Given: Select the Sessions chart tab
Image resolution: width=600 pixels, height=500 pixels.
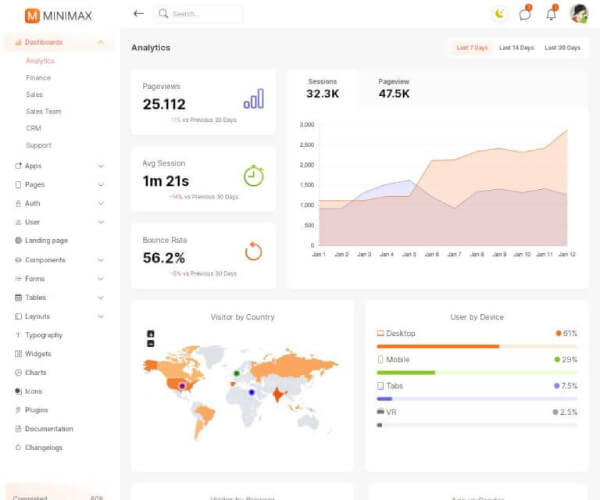Looking at the screenshot, I should (323, 88).
